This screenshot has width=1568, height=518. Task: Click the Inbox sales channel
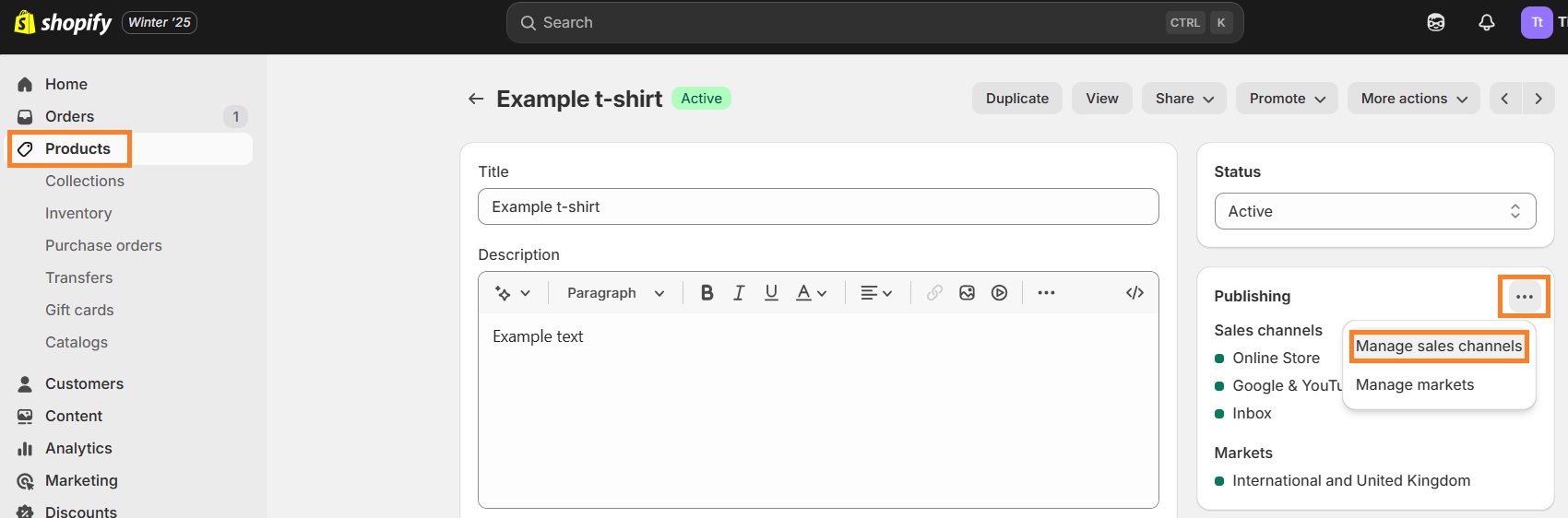1252,413
